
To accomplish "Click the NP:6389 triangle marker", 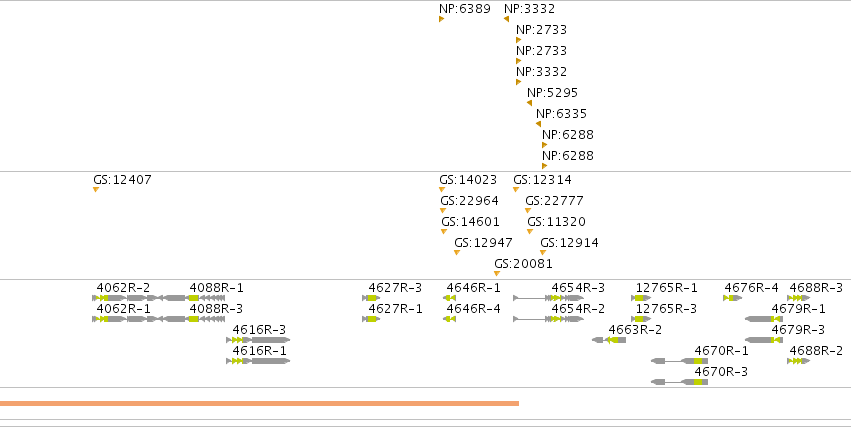I will (441, 19).
